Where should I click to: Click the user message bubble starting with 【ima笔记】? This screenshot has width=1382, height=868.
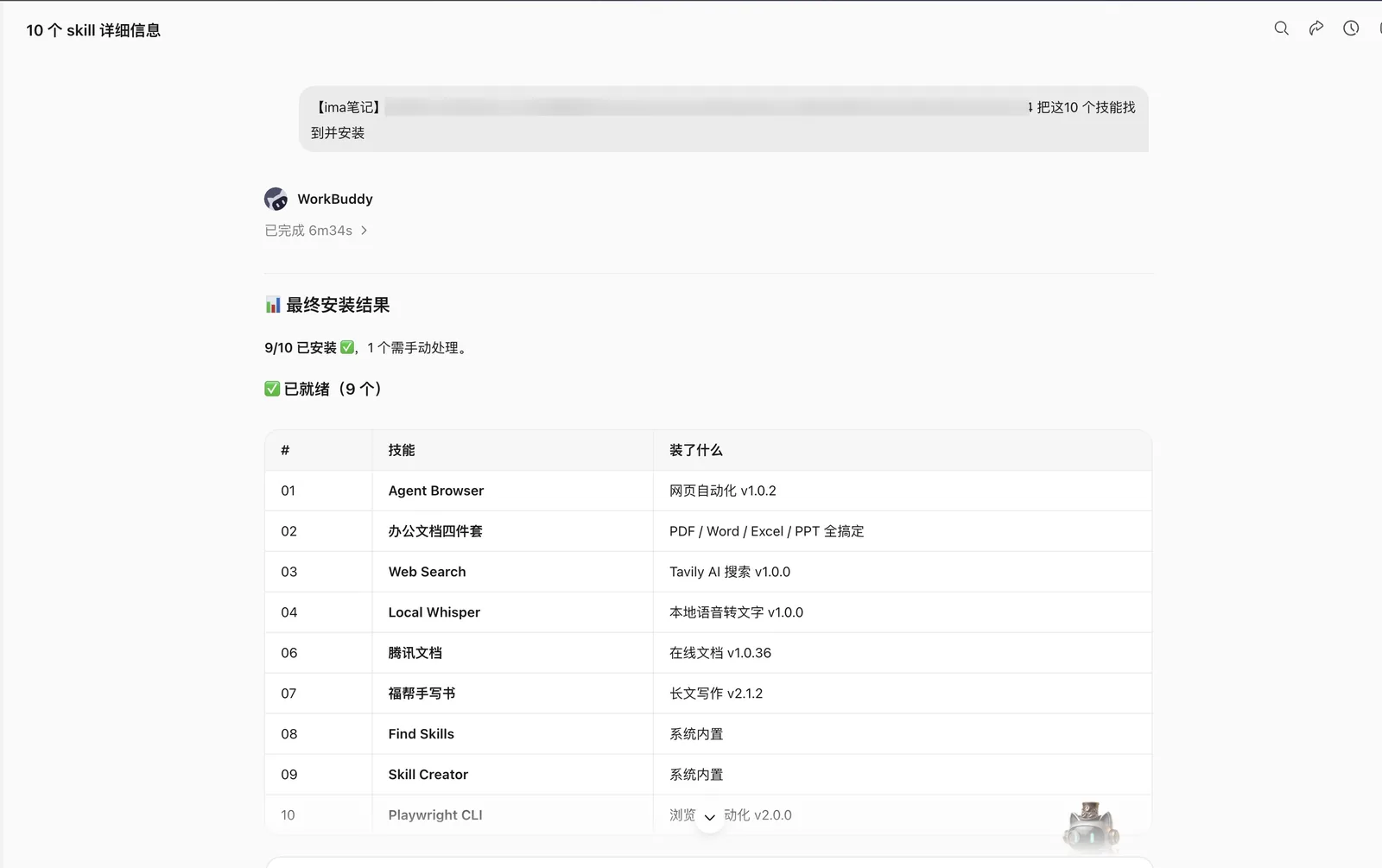pyautogui.click(x=724, y=119)
